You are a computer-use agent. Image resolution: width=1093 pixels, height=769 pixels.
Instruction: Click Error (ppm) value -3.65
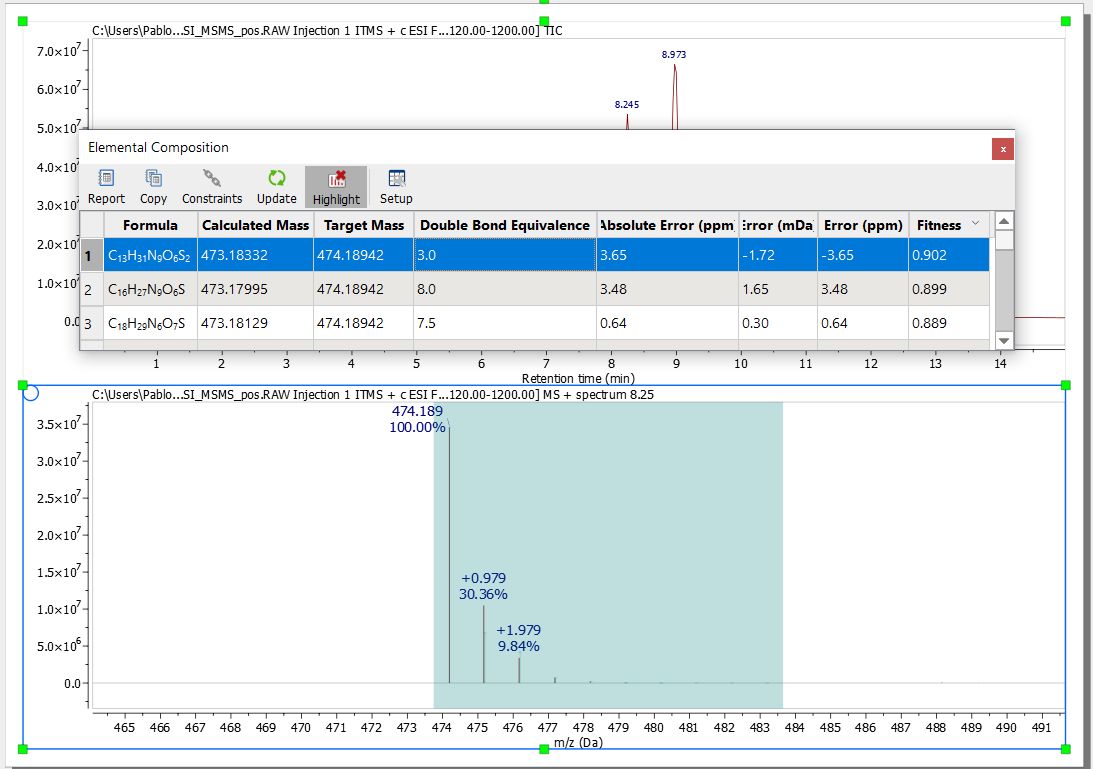837,255
